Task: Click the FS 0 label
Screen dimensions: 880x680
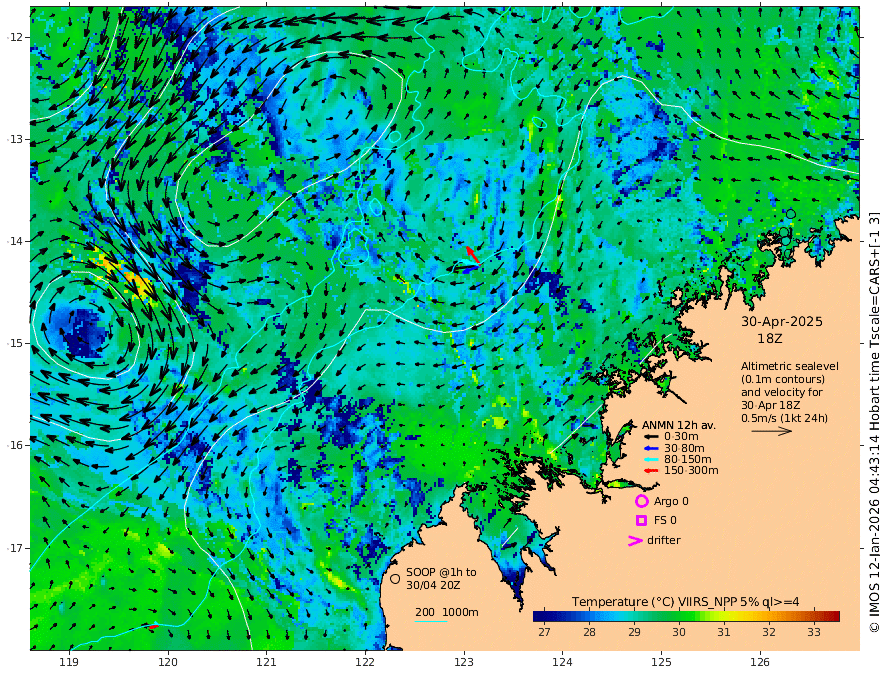Action: coord(665,521)
